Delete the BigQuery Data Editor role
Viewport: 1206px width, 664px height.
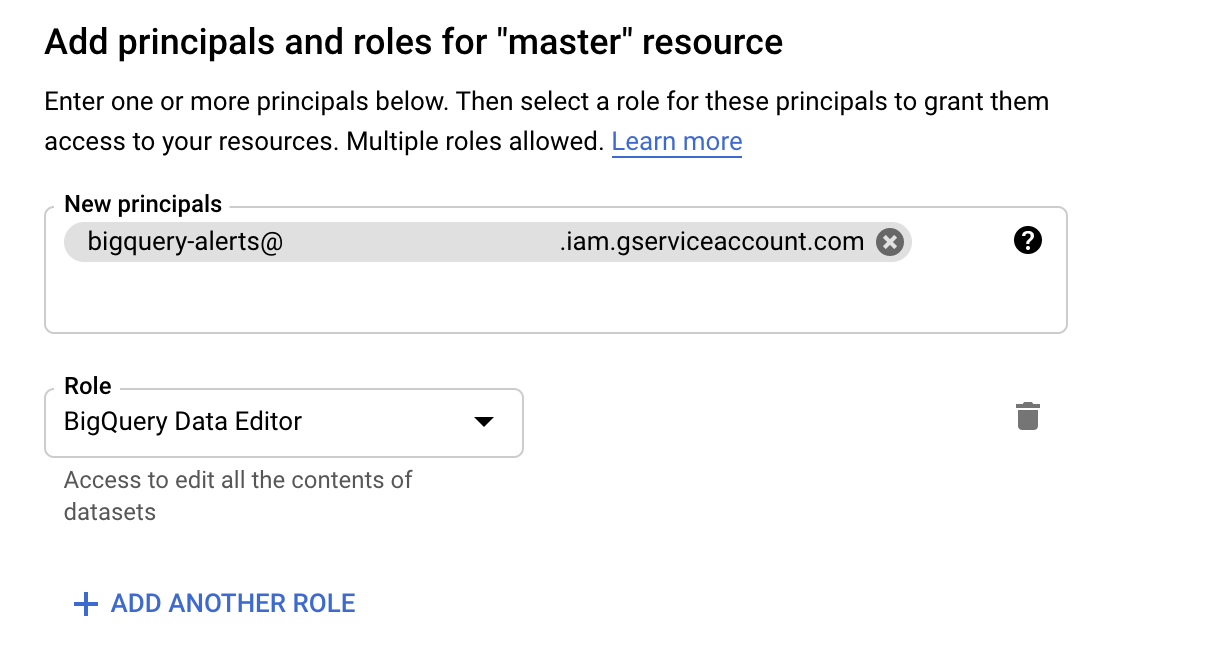[x=1027, y=416]
